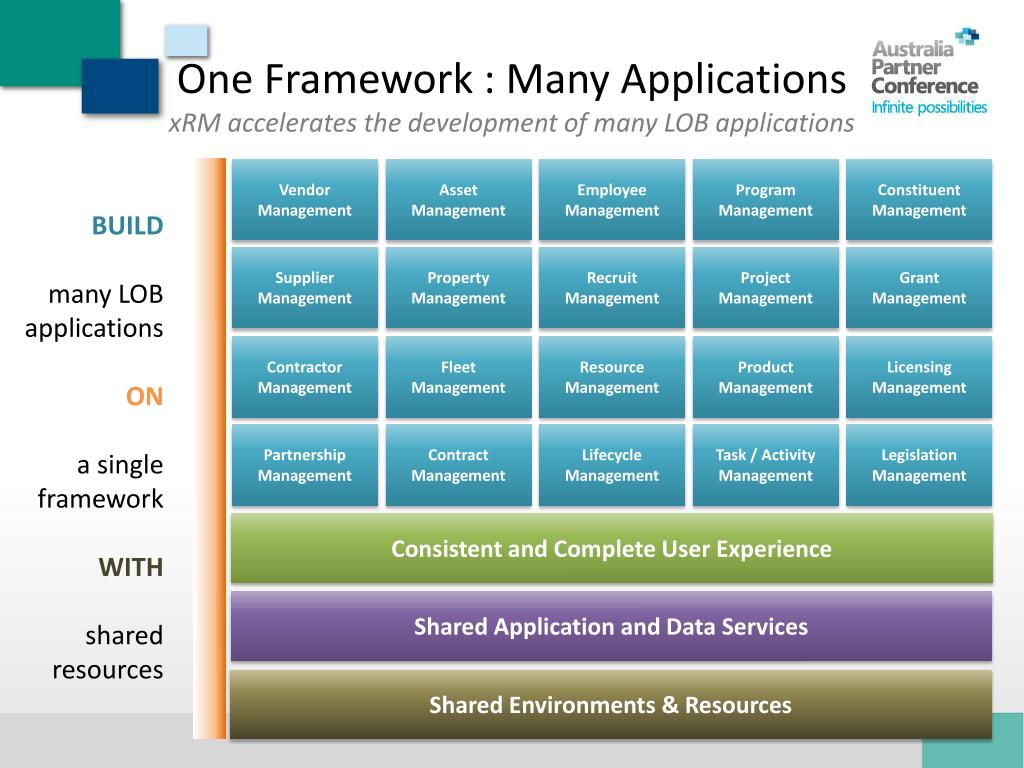Select the Asset Management tile
The image size is (1024, 768).
pos(458,200)
